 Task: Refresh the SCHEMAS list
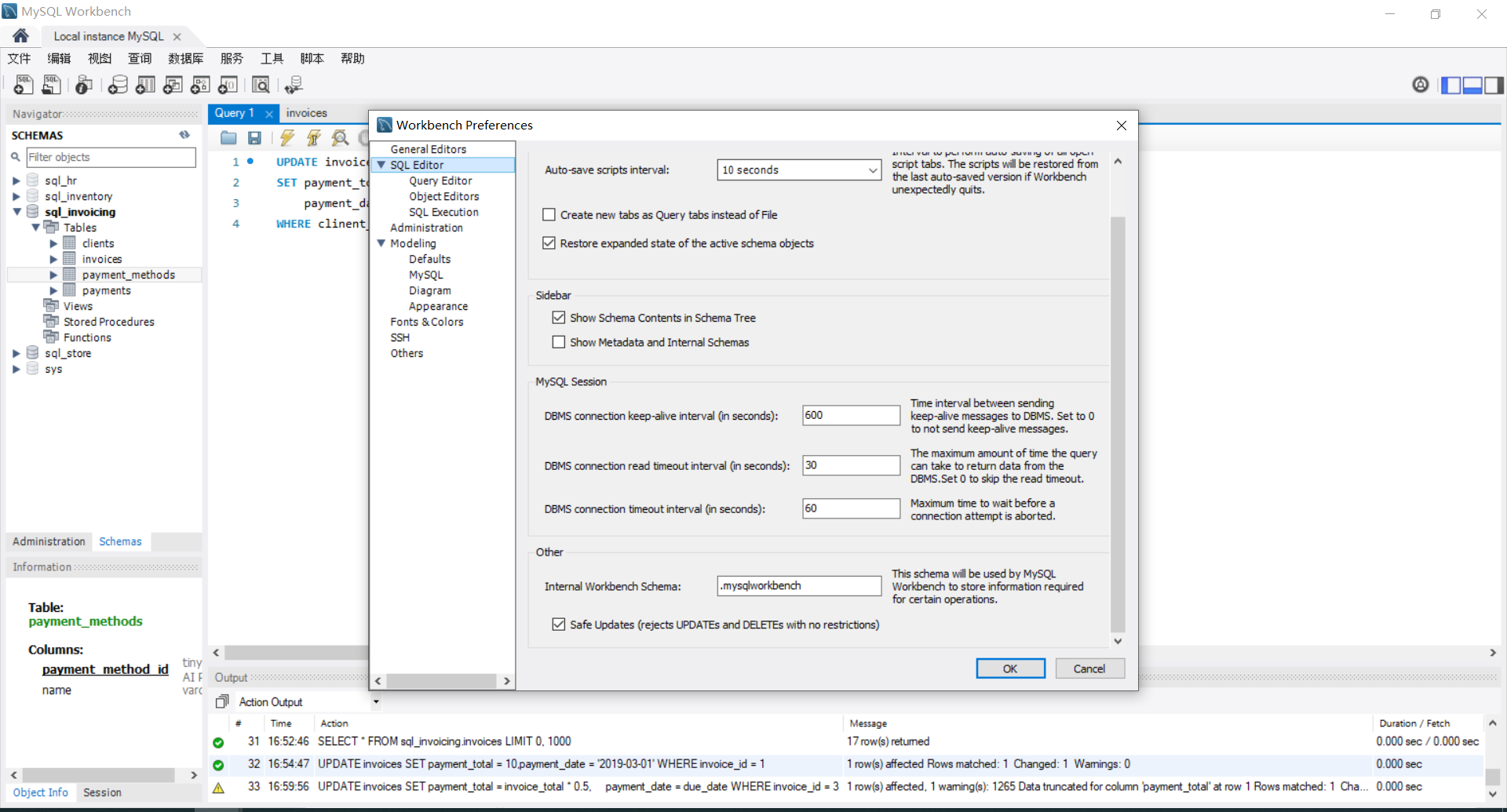(184, 135)
